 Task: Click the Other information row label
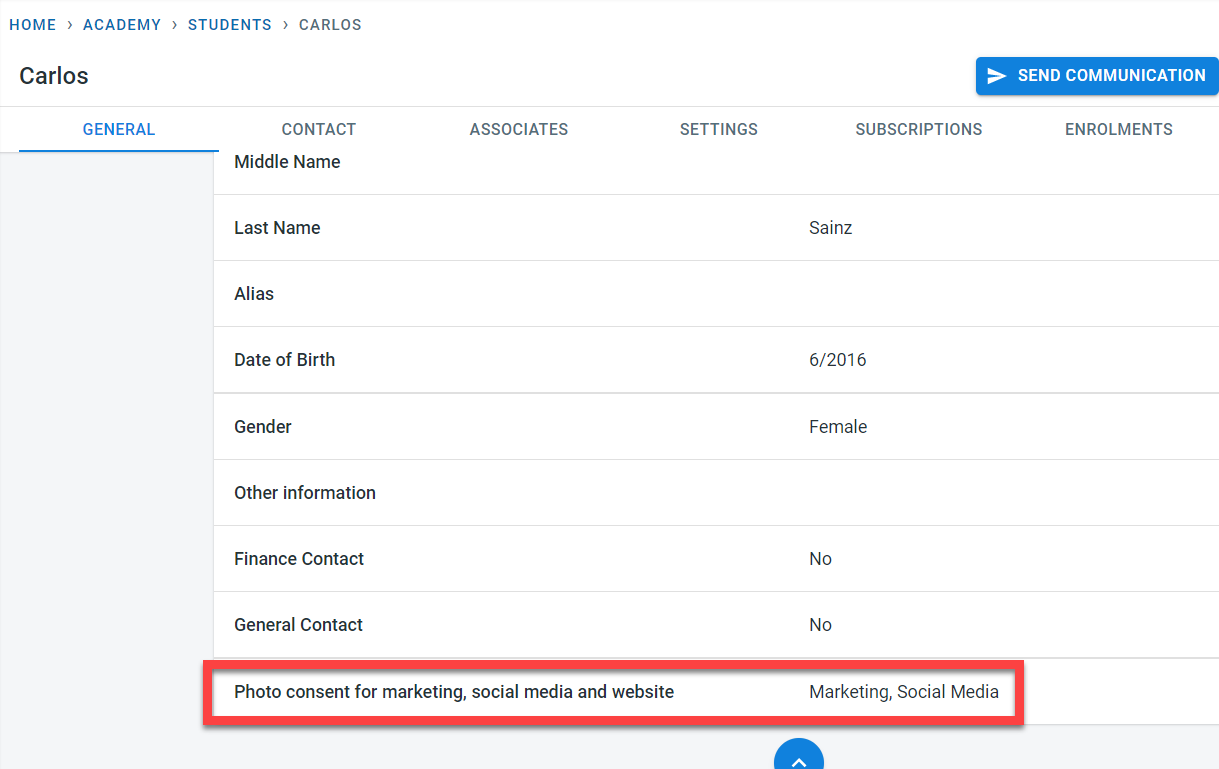click(305, 493)
